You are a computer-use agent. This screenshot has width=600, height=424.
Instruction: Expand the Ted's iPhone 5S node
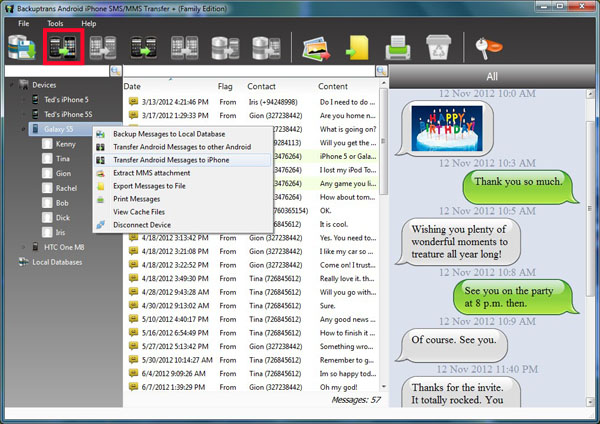click(x=23, y=114)
